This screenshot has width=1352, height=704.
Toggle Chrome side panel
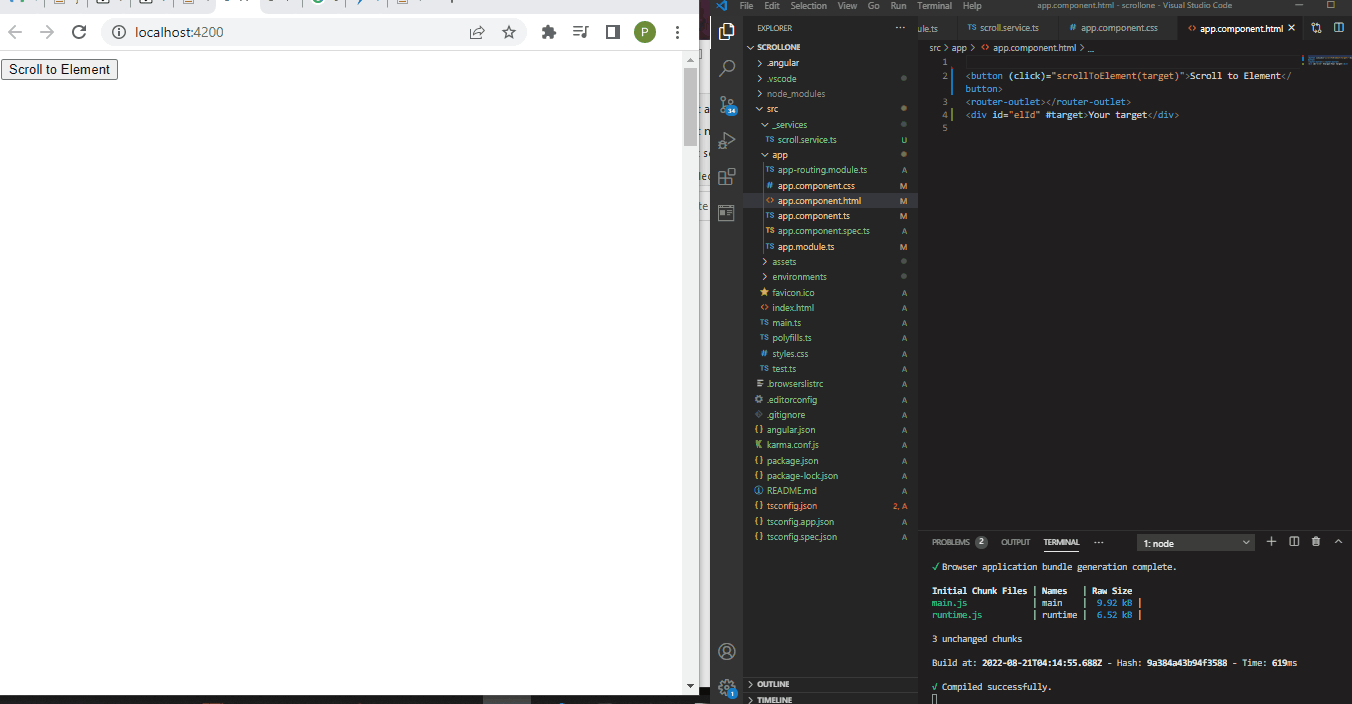click(x=613, y=32)
